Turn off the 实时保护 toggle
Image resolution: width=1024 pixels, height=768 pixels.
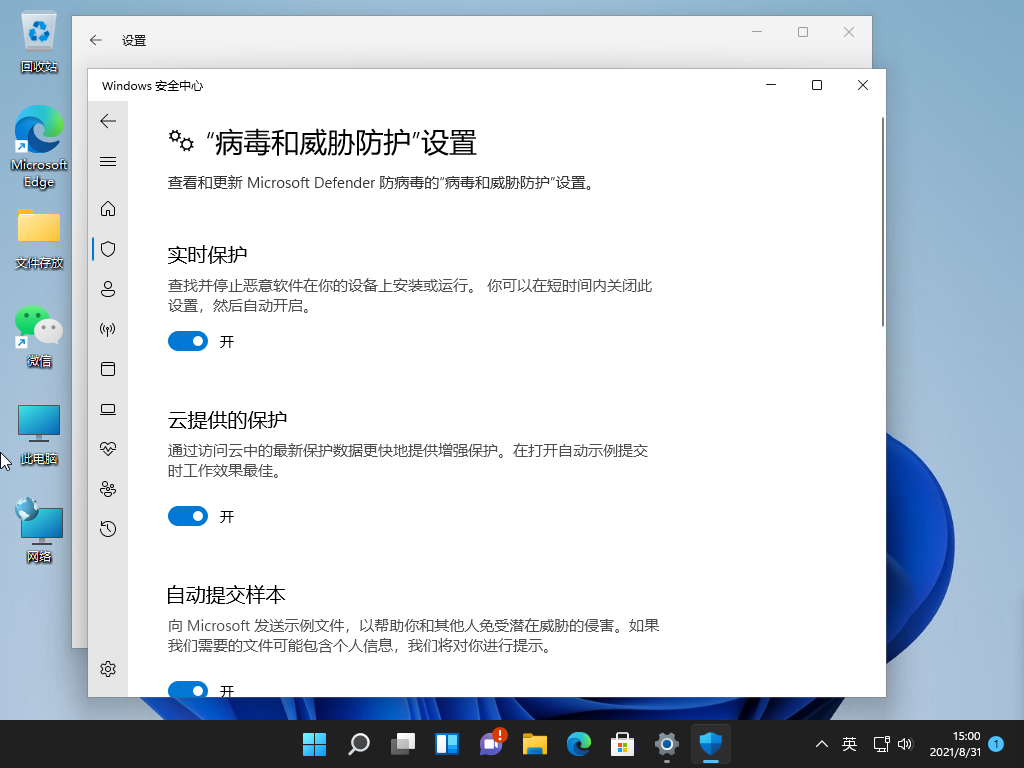click(x=188, y=341)
